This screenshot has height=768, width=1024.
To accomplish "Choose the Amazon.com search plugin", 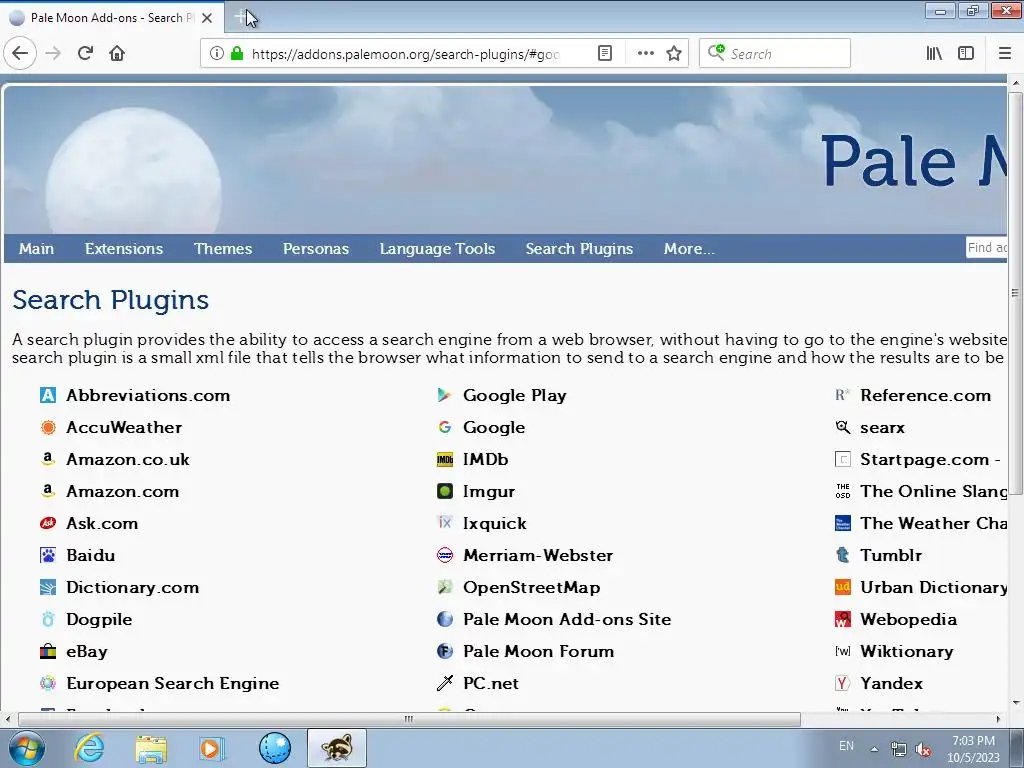I will pos(123,492).
